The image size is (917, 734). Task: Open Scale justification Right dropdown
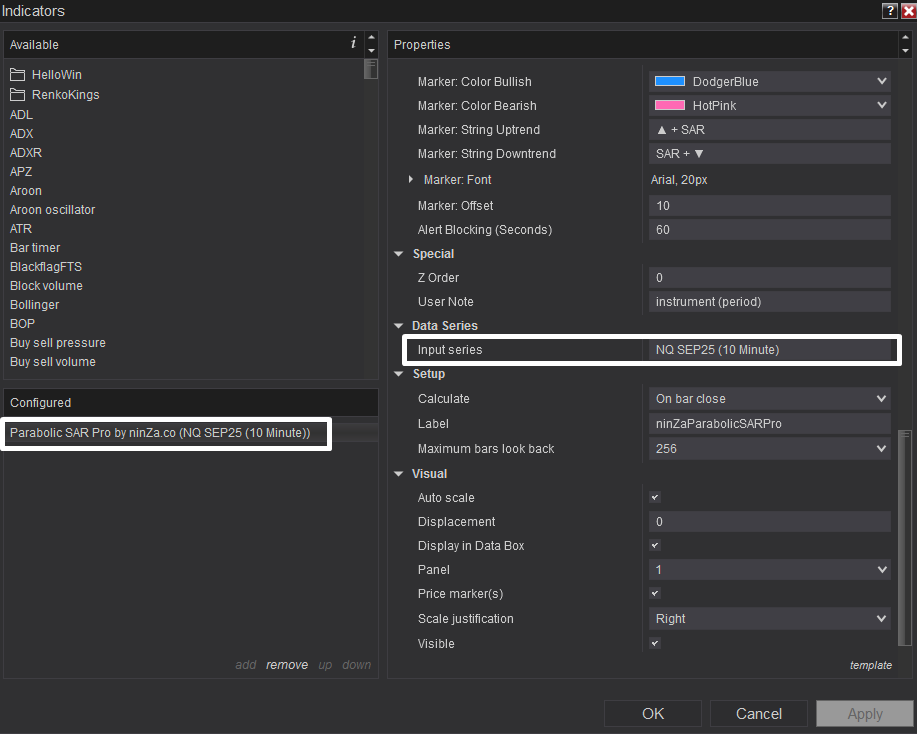770,619
